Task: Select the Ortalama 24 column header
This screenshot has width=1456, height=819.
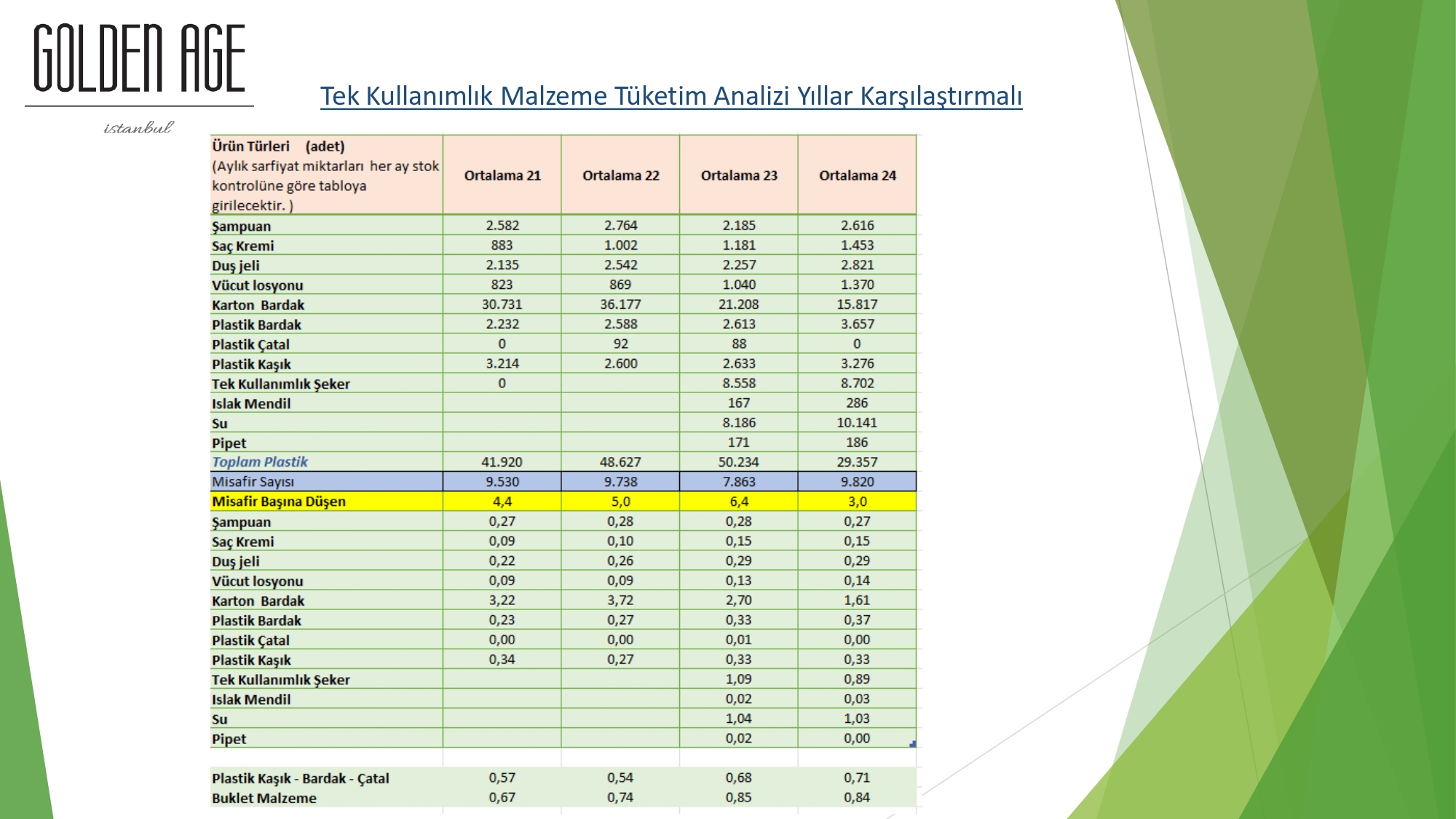Action: [x=858, y=175]
